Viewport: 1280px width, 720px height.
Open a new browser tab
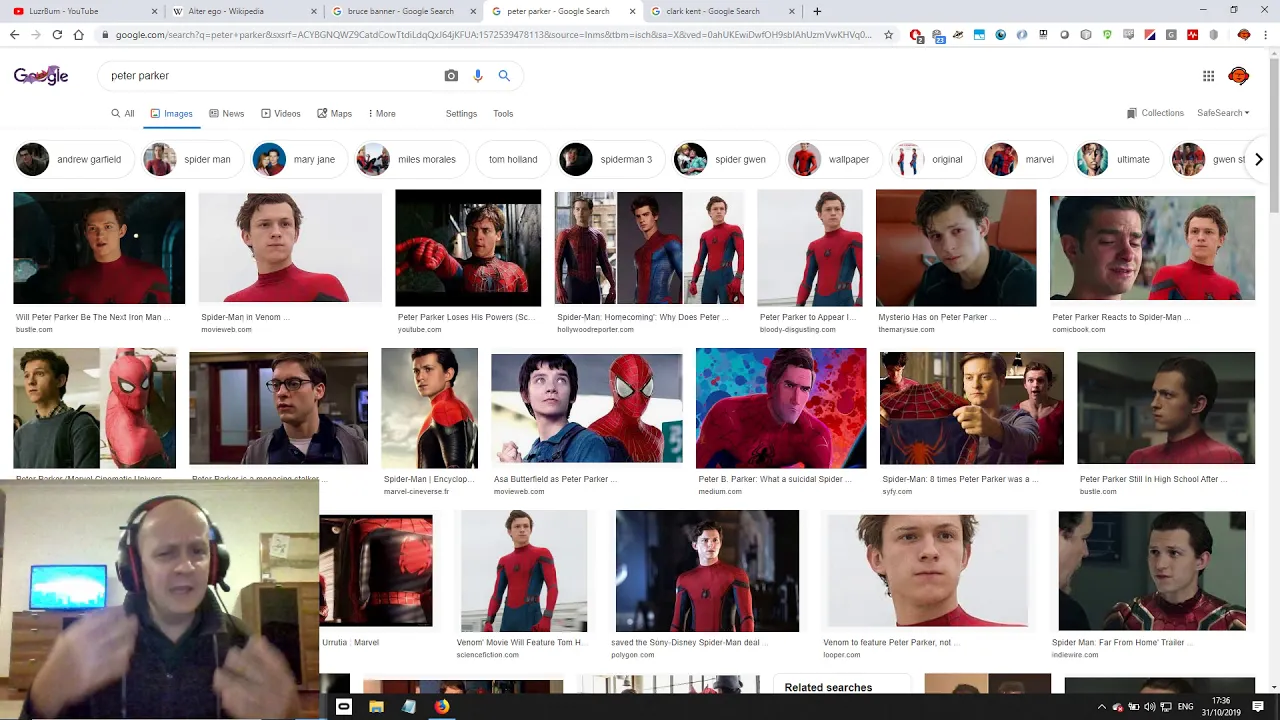(817, 11)
